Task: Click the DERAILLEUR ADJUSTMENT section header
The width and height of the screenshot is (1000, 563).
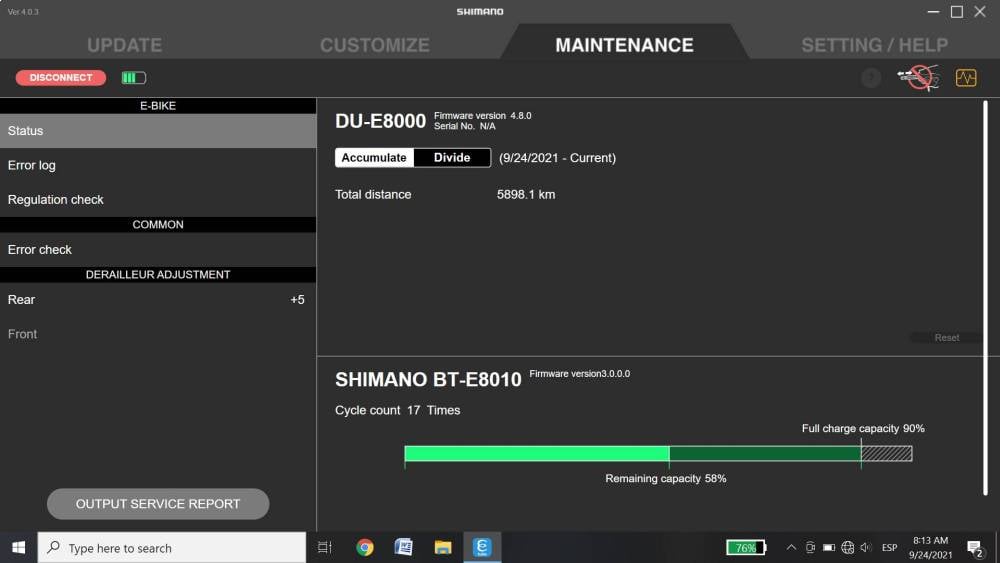Action: coord(158,275)
